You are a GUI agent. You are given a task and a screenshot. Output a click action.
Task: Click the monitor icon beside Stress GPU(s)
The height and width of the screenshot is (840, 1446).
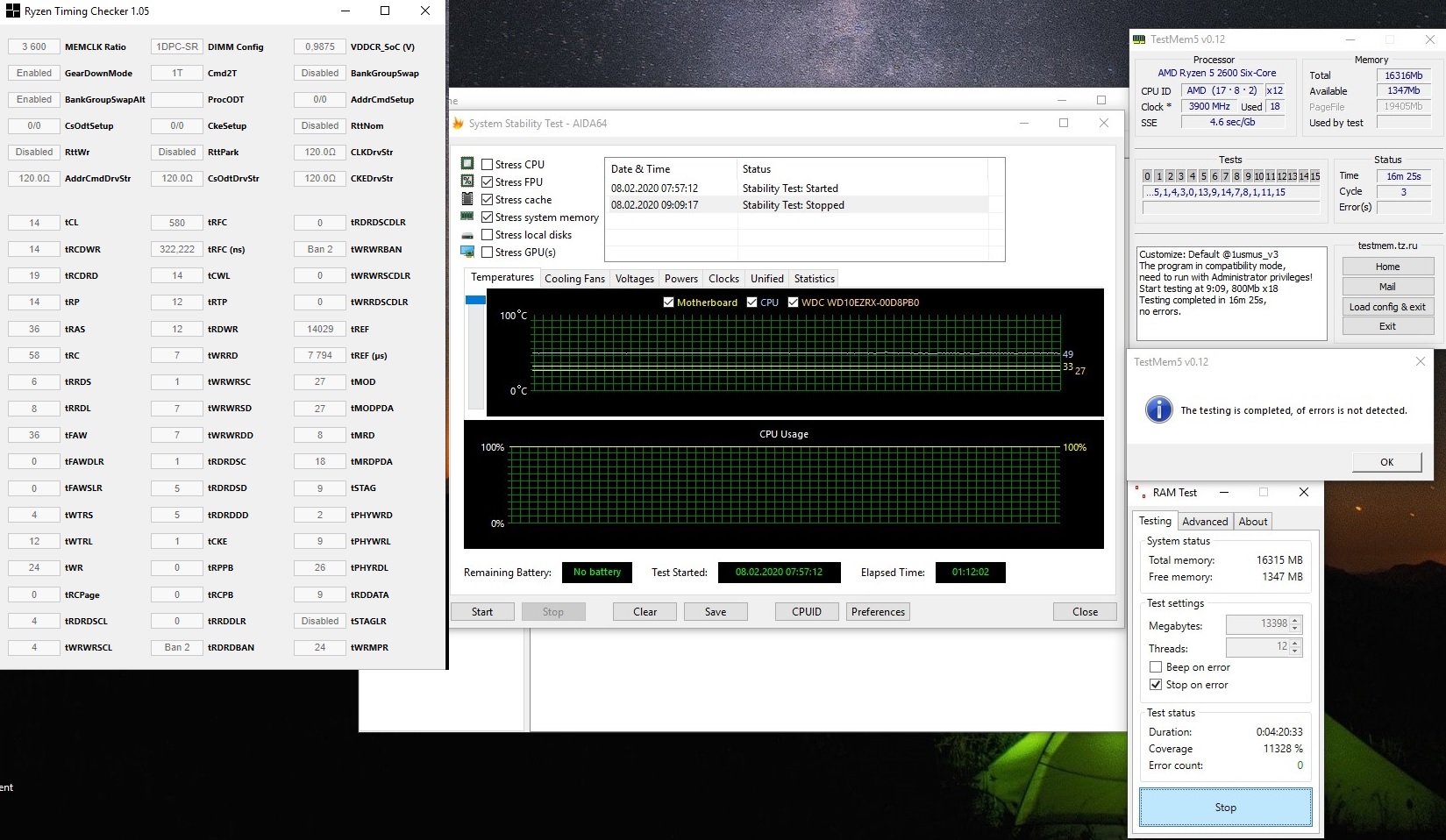coord(467,253)
